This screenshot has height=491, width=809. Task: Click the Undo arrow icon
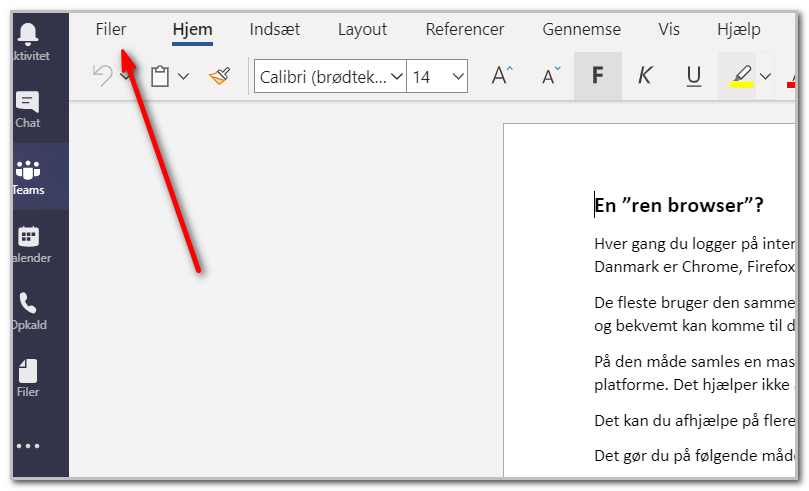103,76
